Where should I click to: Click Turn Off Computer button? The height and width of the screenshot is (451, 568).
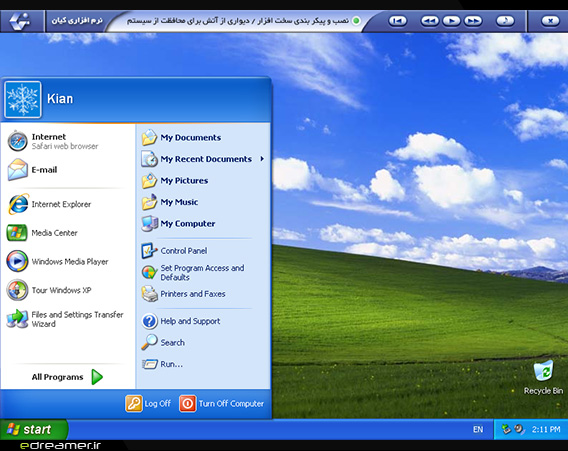click(x=221, y=404)
